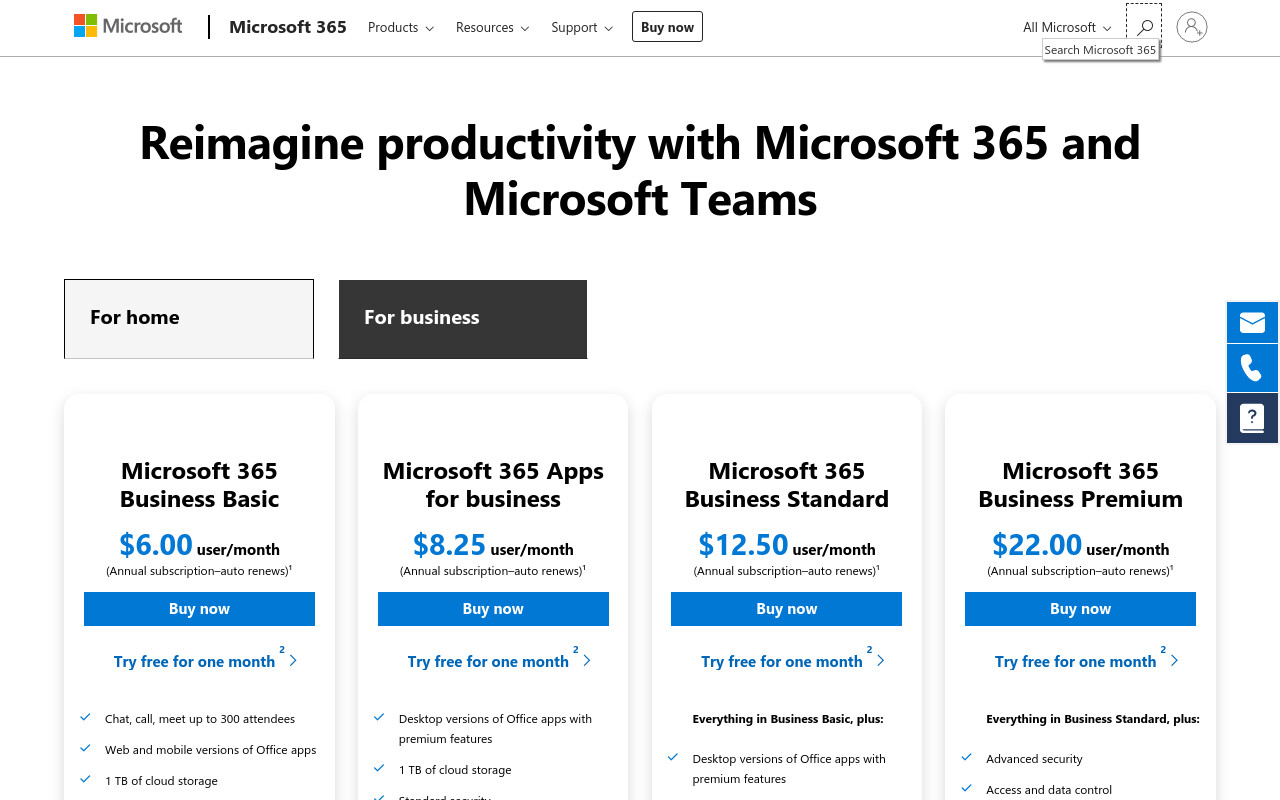Click the Reimagine productivity page headline
Screen dimensions: 1280x800
click(x=640, y=170)
